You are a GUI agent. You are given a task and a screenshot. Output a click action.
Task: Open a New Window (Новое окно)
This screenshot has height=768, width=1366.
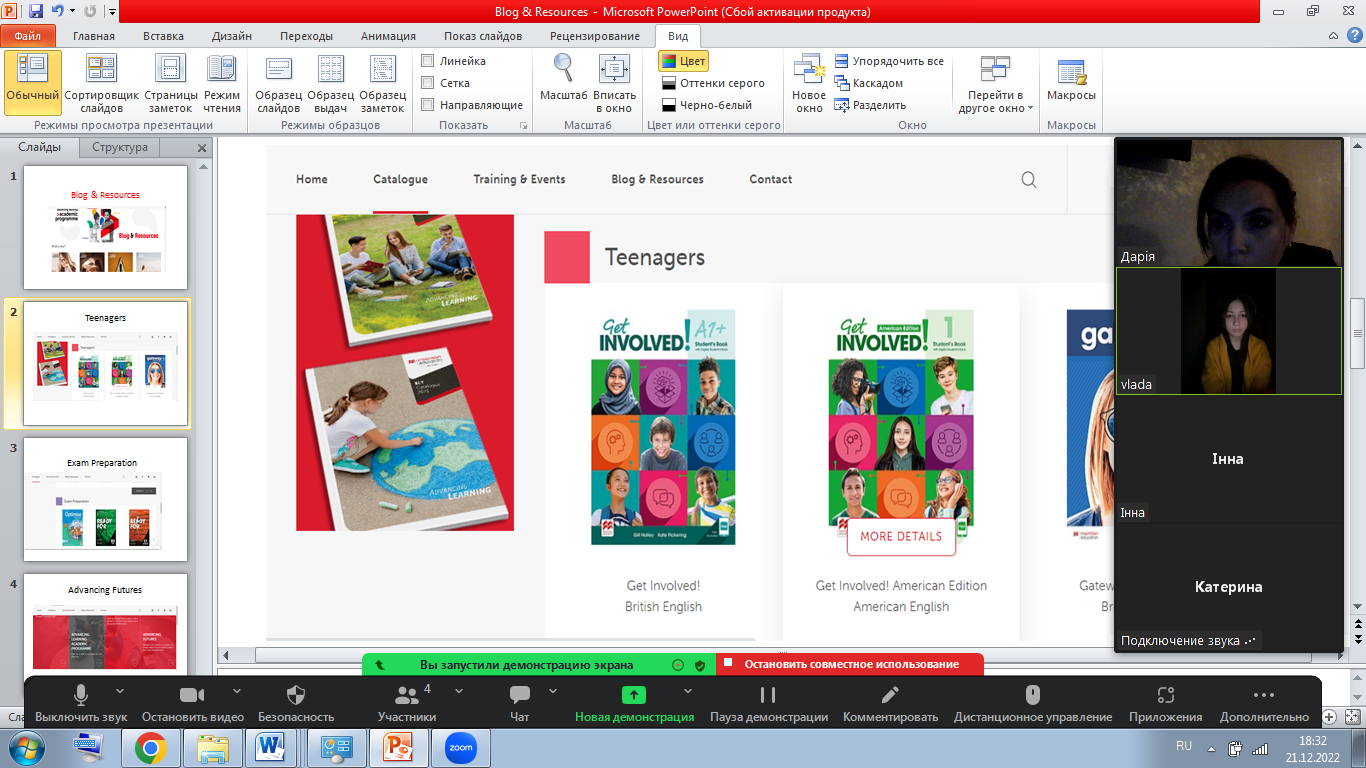pyautogui.click(x=809, y=84)
